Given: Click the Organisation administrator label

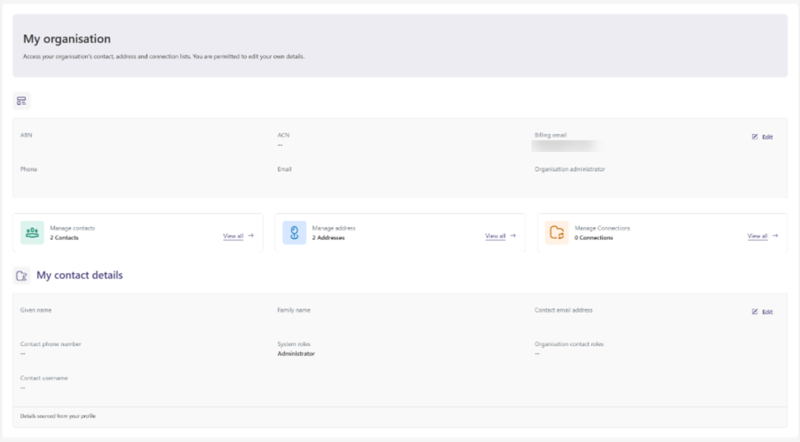Looking at the screenshot, I should click(x=570, y=169).
